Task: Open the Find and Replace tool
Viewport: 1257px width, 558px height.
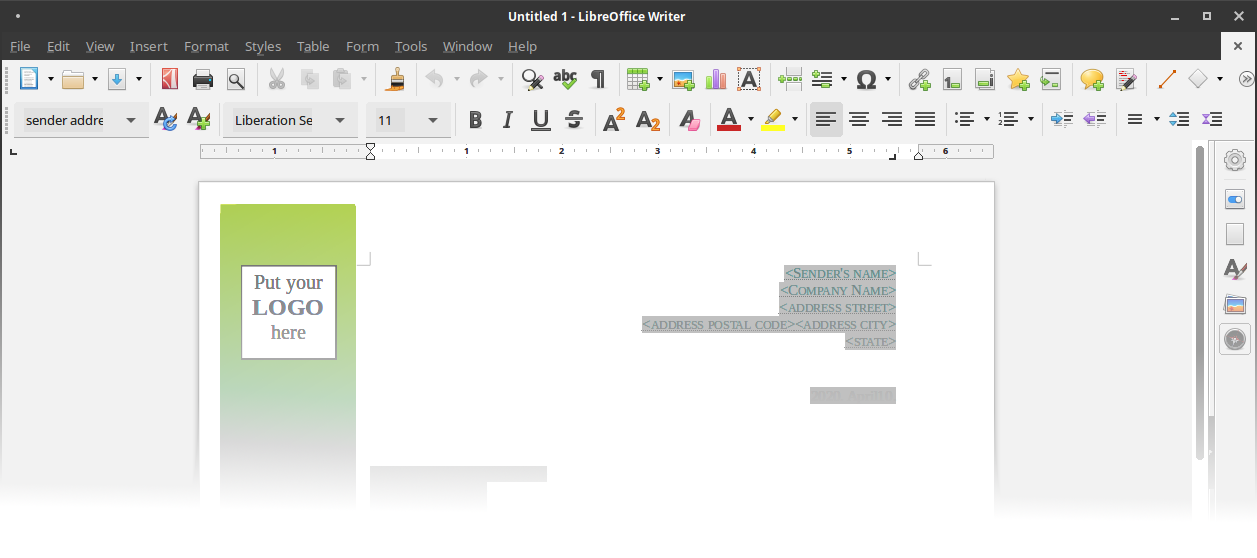Action: 532,79
